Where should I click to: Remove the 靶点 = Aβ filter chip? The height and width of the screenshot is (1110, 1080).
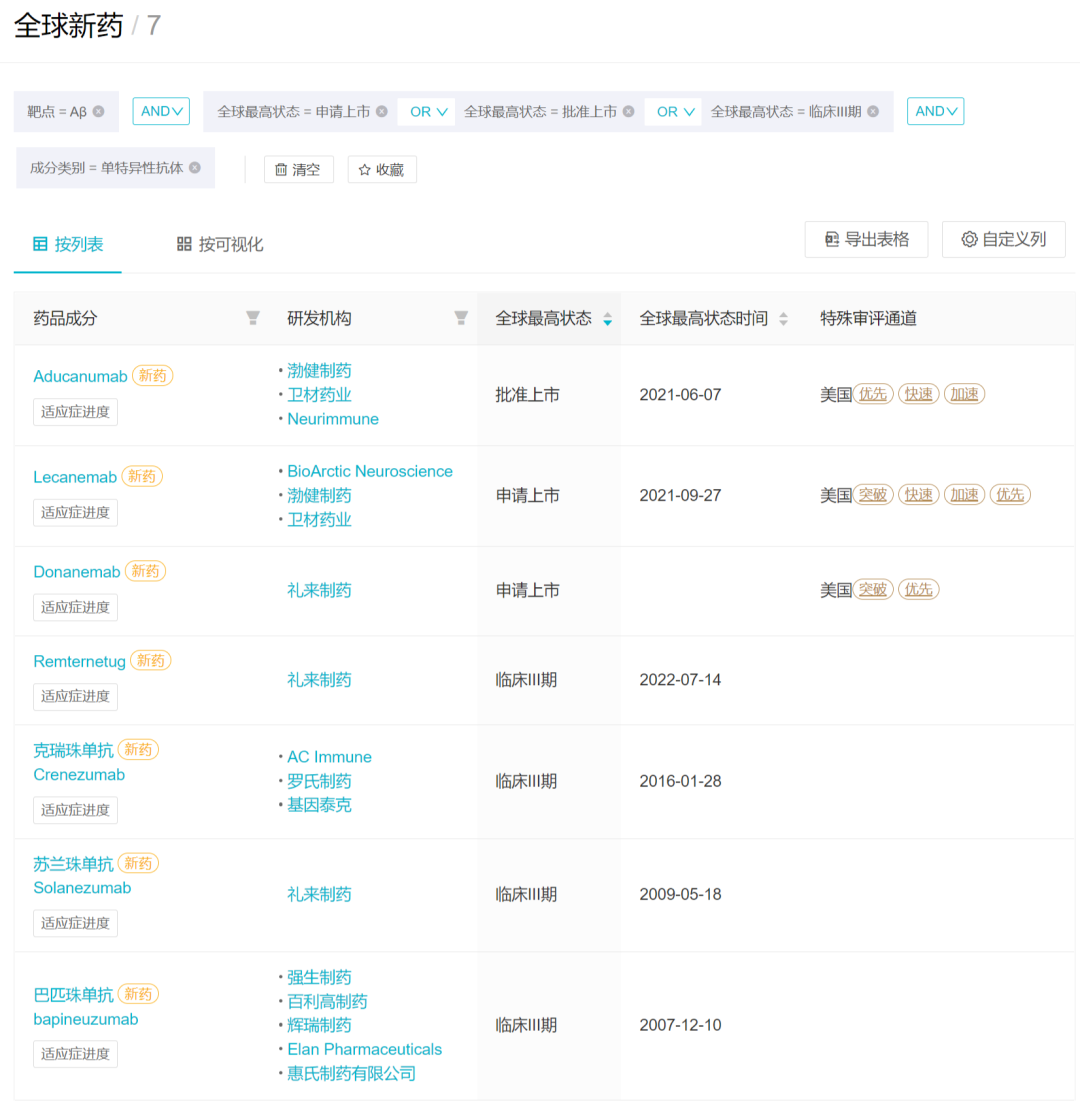pos(99,111)
